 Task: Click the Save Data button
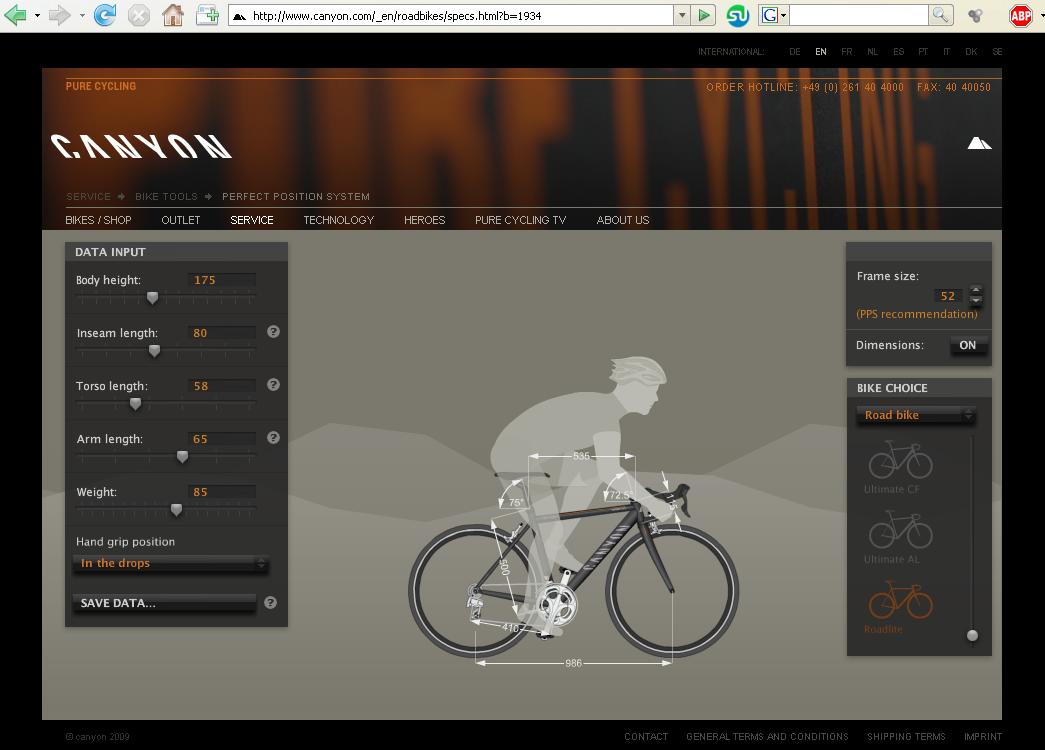click(x=165, y=603)
